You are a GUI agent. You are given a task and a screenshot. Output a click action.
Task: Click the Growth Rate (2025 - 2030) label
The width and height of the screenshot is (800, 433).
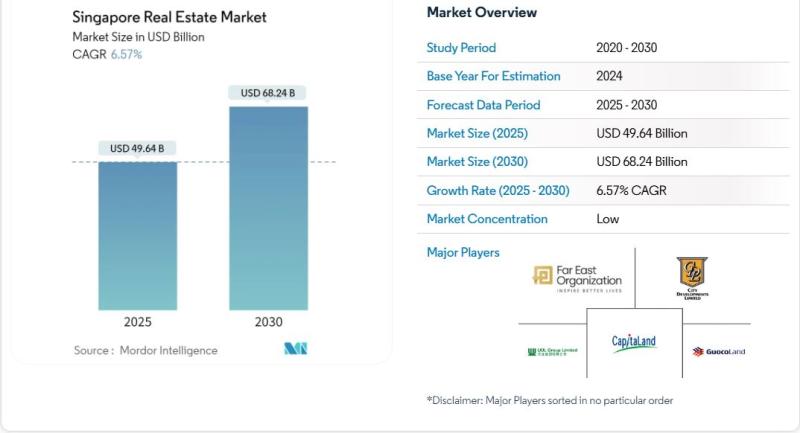click(498, 190)
